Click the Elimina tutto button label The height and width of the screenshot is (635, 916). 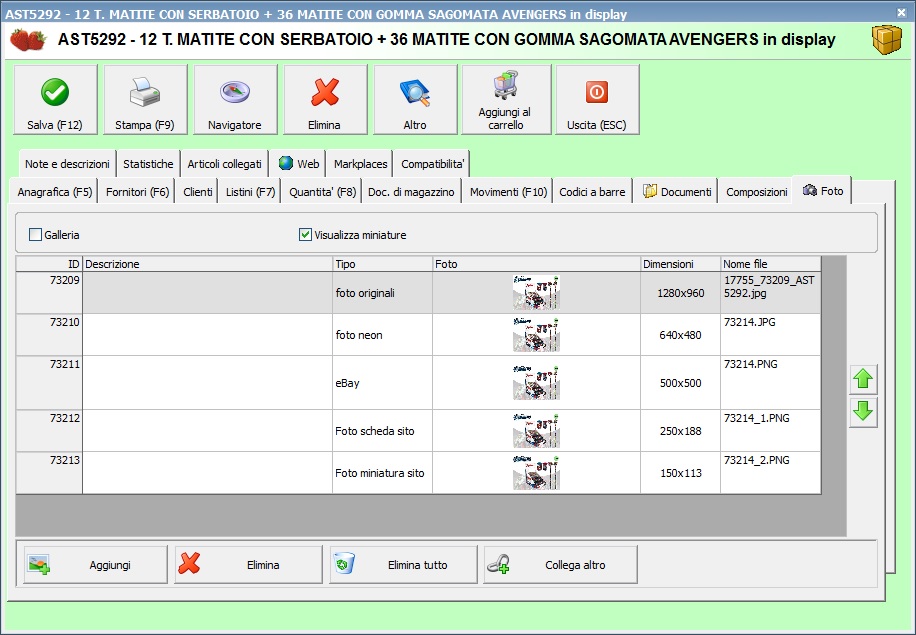pos(418,565)
